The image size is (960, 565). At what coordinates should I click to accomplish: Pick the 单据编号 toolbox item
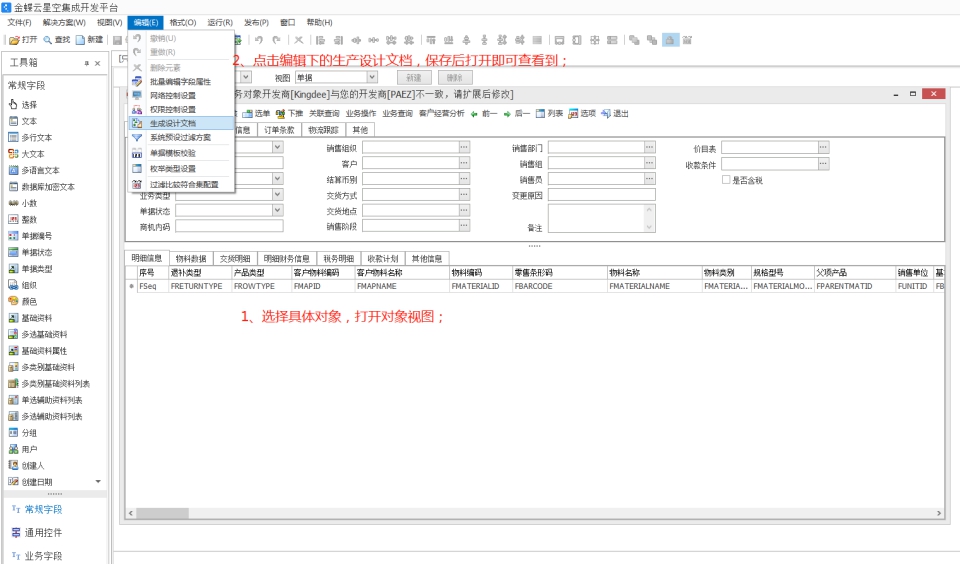click(x=31, y=236)
